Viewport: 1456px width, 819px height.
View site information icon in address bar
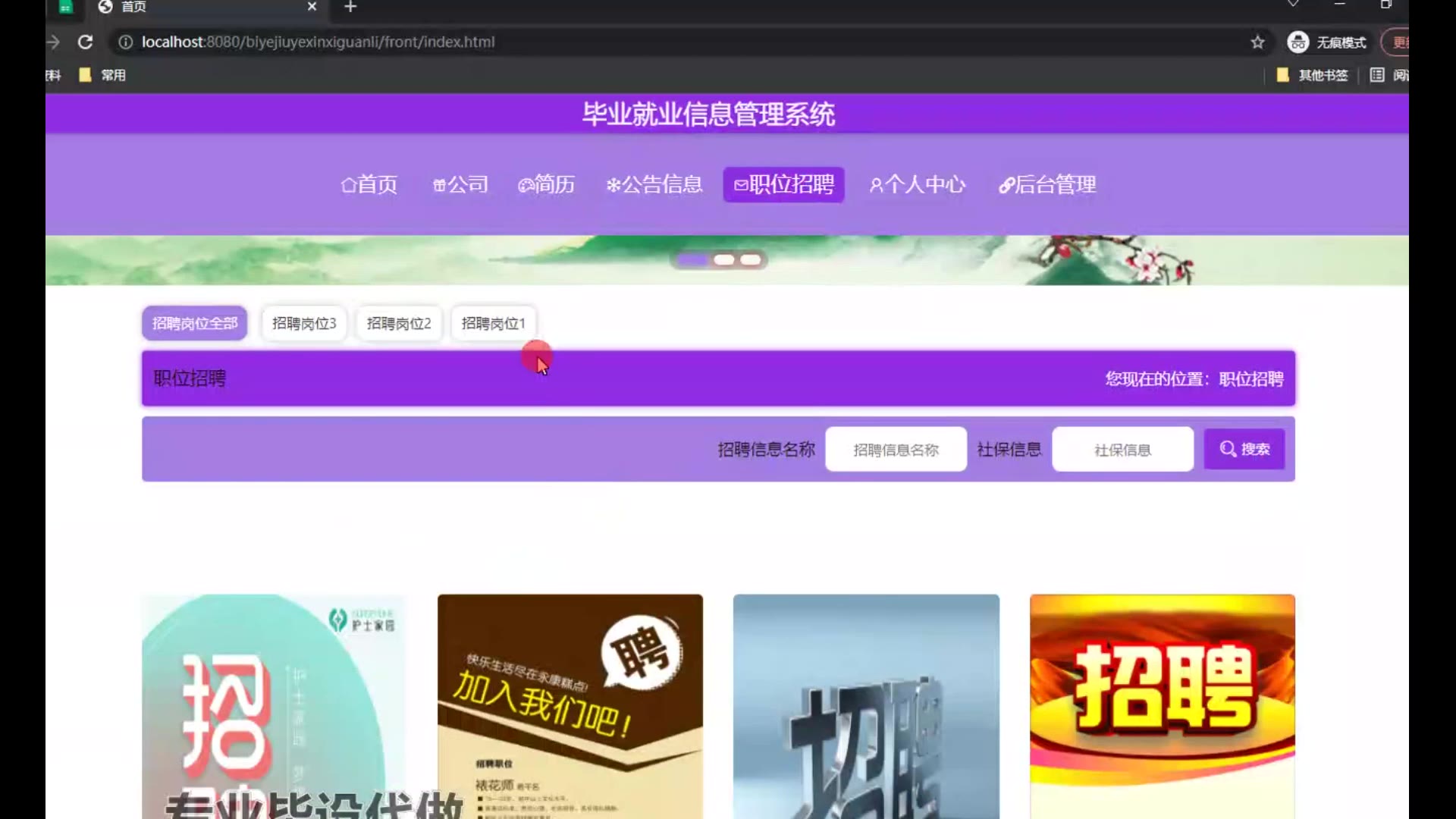(x=125, y=42)
